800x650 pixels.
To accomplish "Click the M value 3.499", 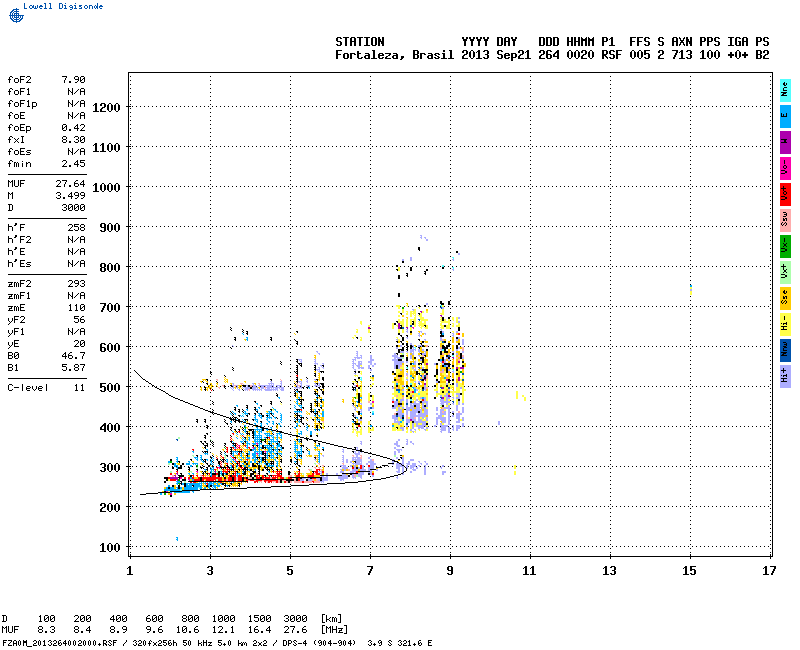I will click(x=70, y=196).
